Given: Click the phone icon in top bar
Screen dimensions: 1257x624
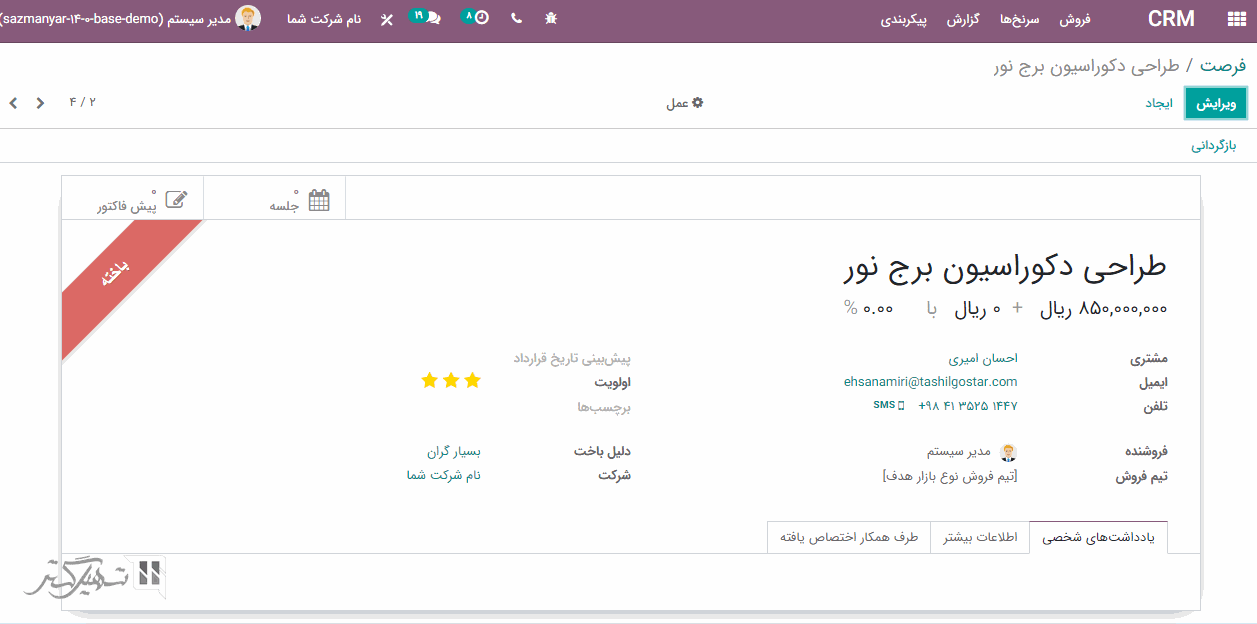Looking at the screenshot, I should pos(516,18).
